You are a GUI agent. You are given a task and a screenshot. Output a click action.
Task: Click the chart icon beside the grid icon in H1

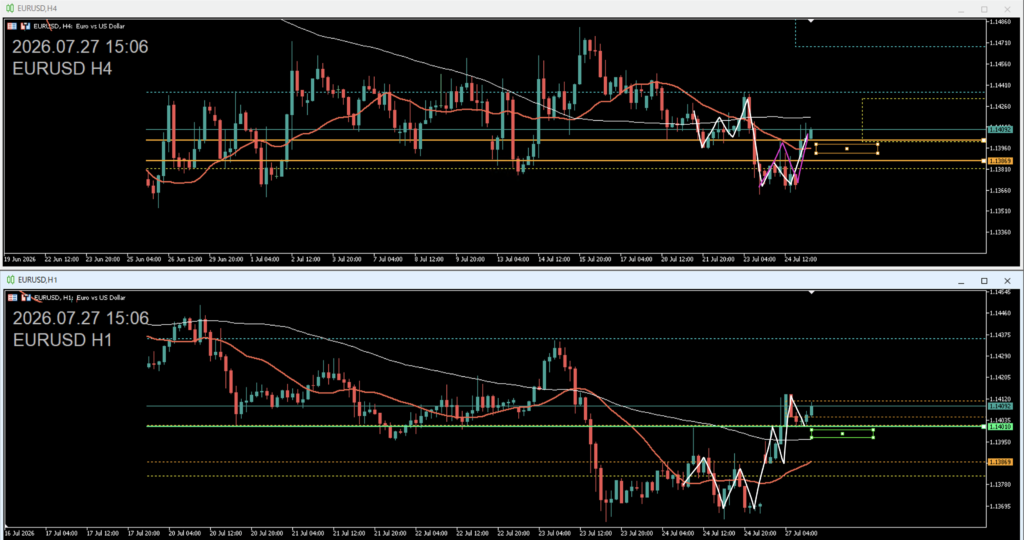pyautogui.click(x=25, y=298)
